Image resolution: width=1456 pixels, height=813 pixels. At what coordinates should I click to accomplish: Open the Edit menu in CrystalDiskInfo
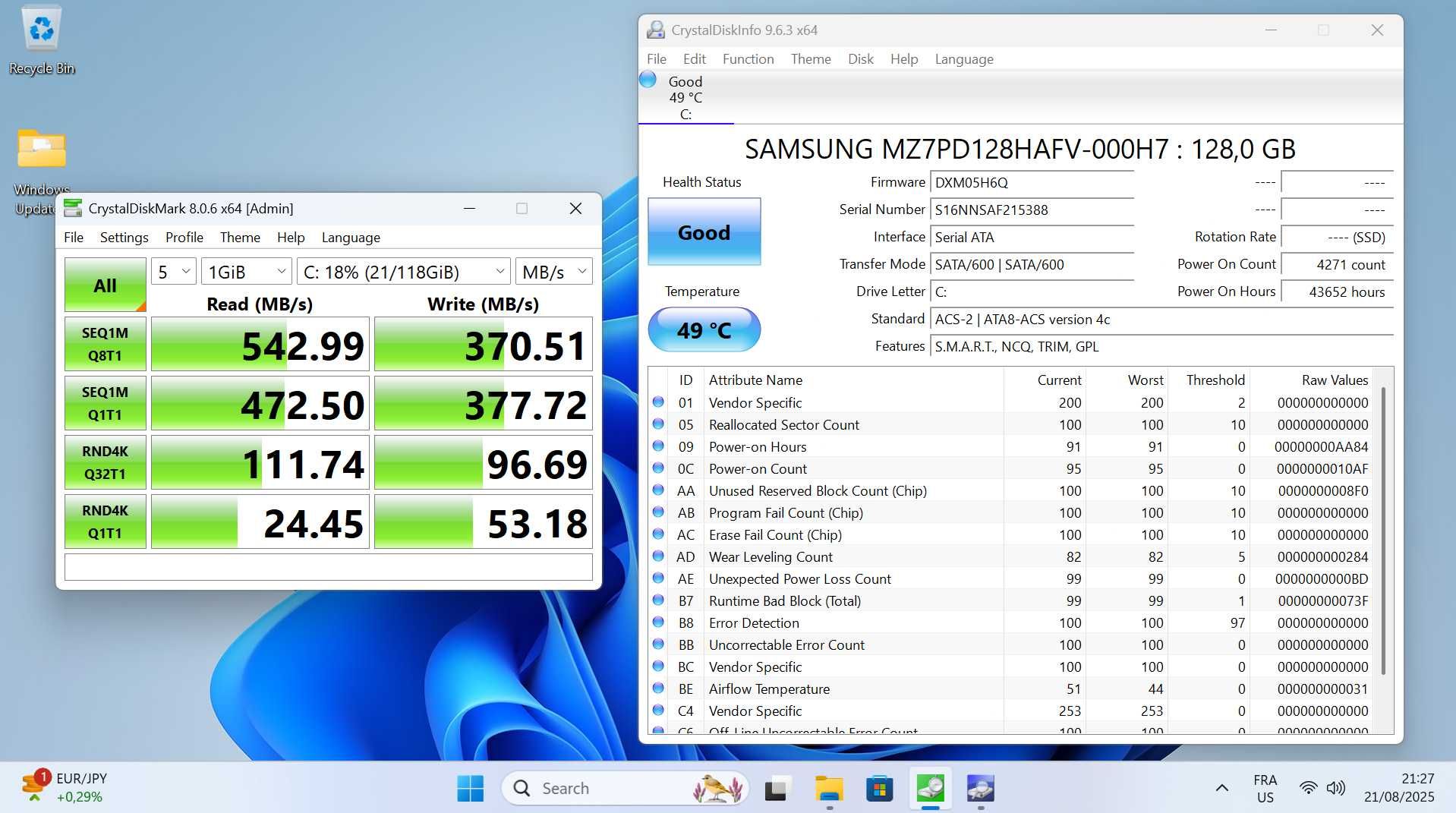(x=694, y=58)
